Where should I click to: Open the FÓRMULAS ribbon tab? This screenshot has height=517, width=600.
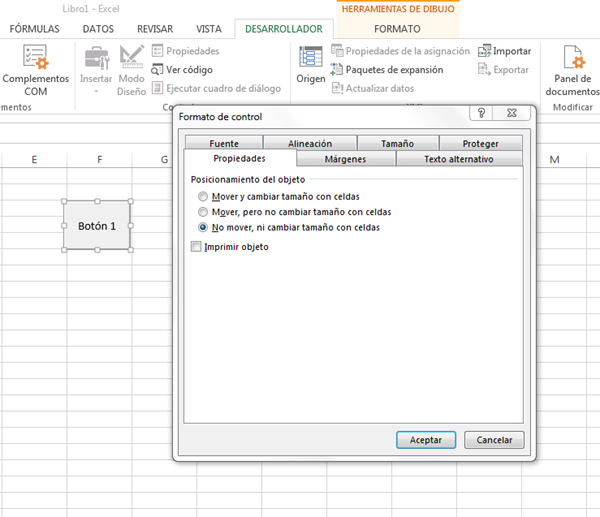[35, 29]
